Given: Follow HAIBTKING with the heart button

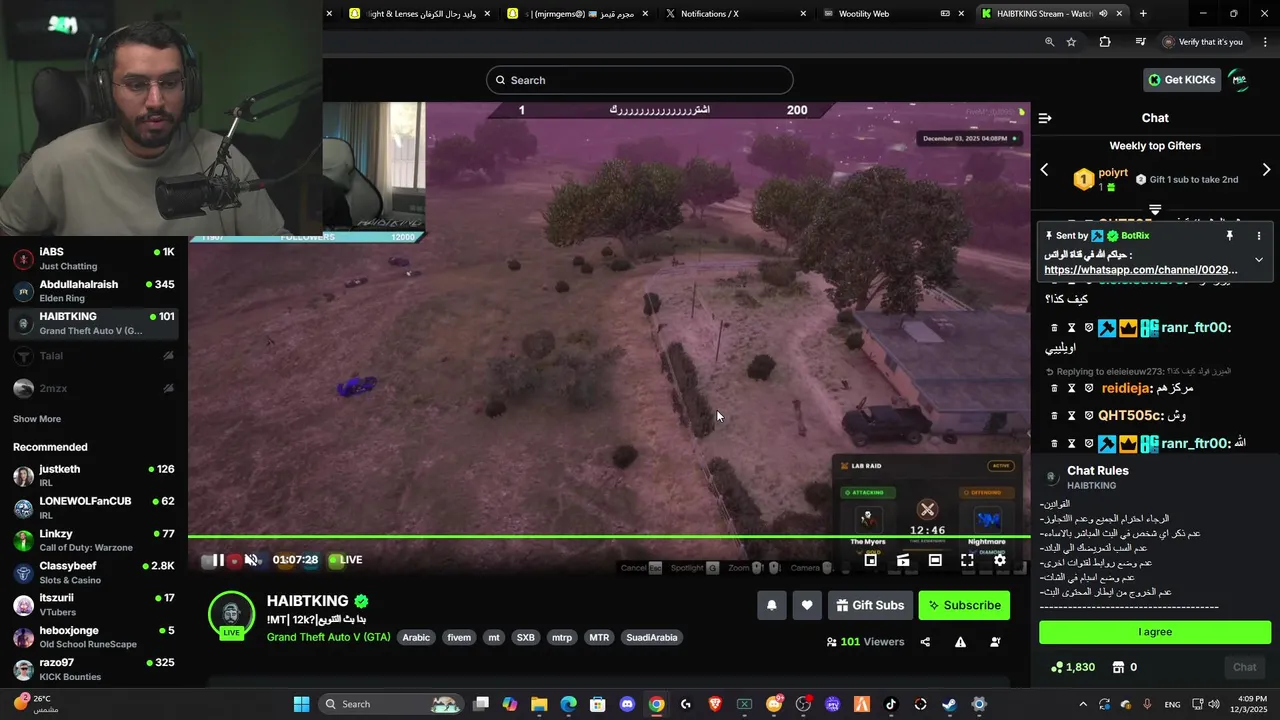Looking at the screenshot, I should (807, 605).
